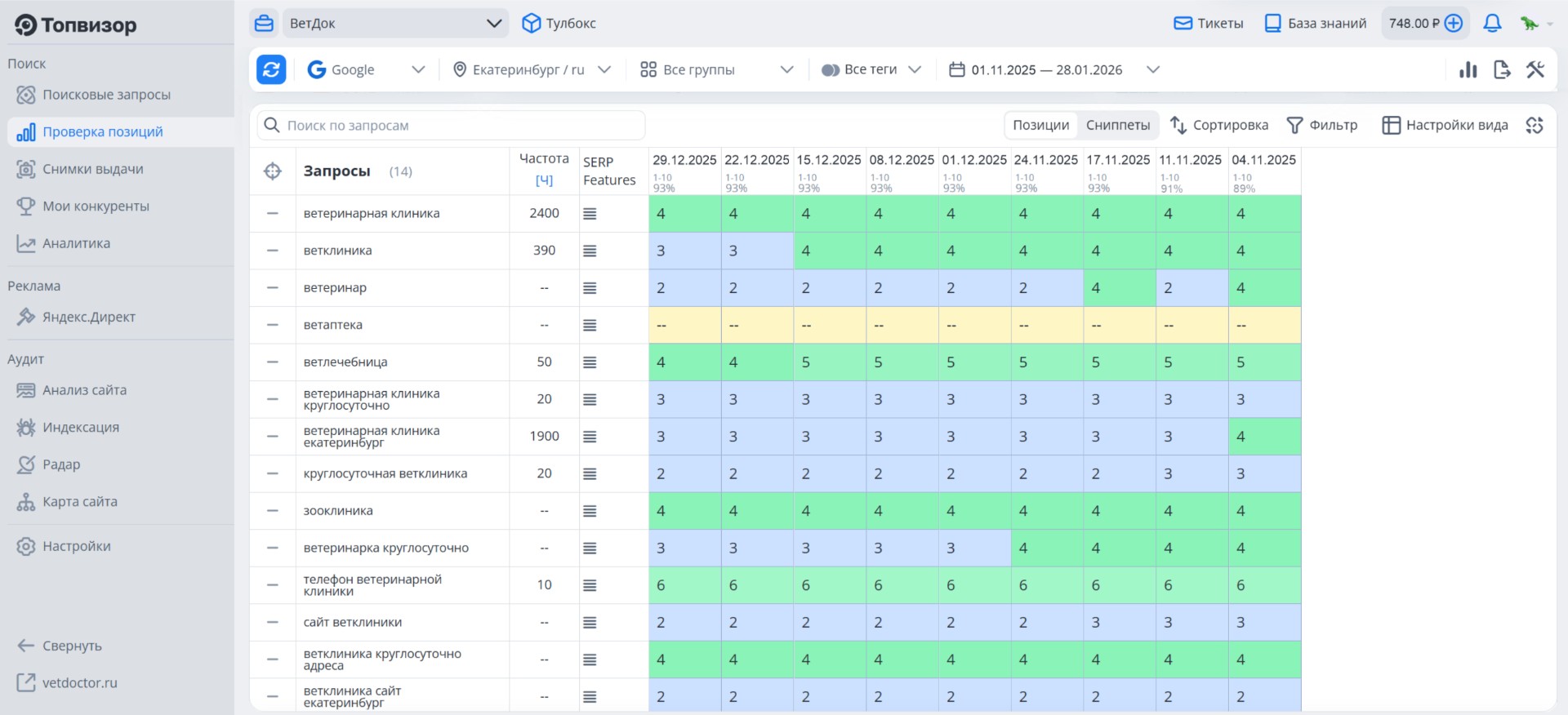Viewport: 1568px width, 715px height.
Task: Click the export report icon
Action: click(x=1501, y=70)
